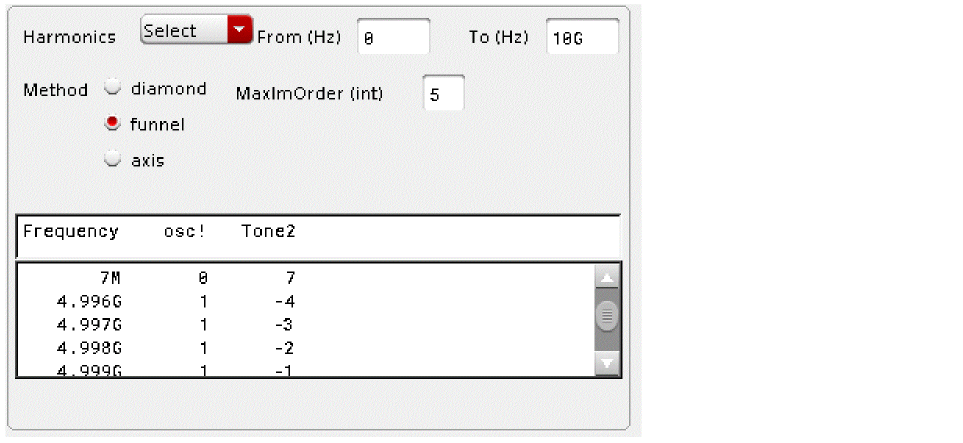
Task: Click the To (Hz) input field
Action: coord(582,37)
